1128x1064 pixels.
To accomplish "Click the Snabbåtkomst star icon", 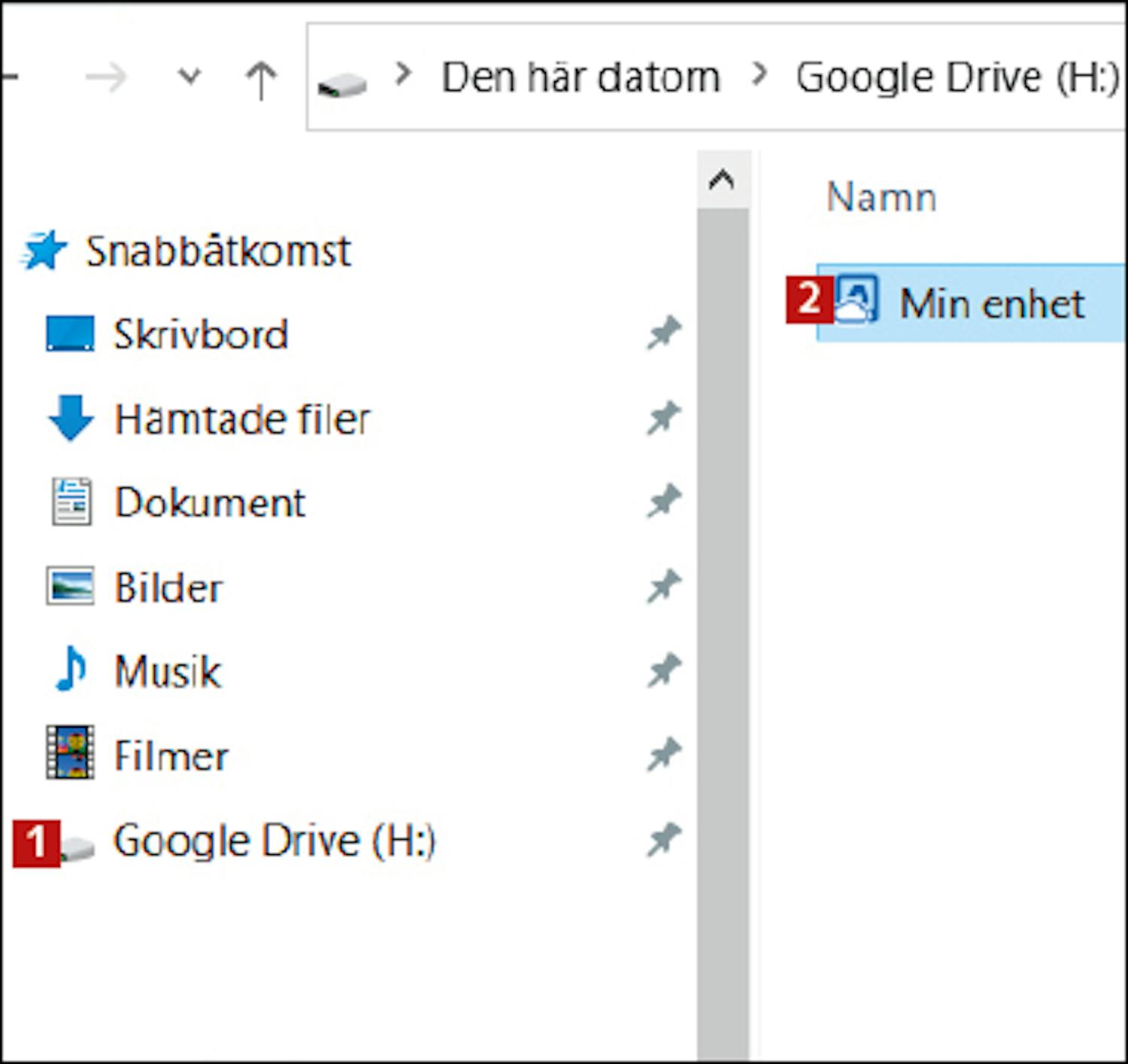I will [x=44, y=251].
